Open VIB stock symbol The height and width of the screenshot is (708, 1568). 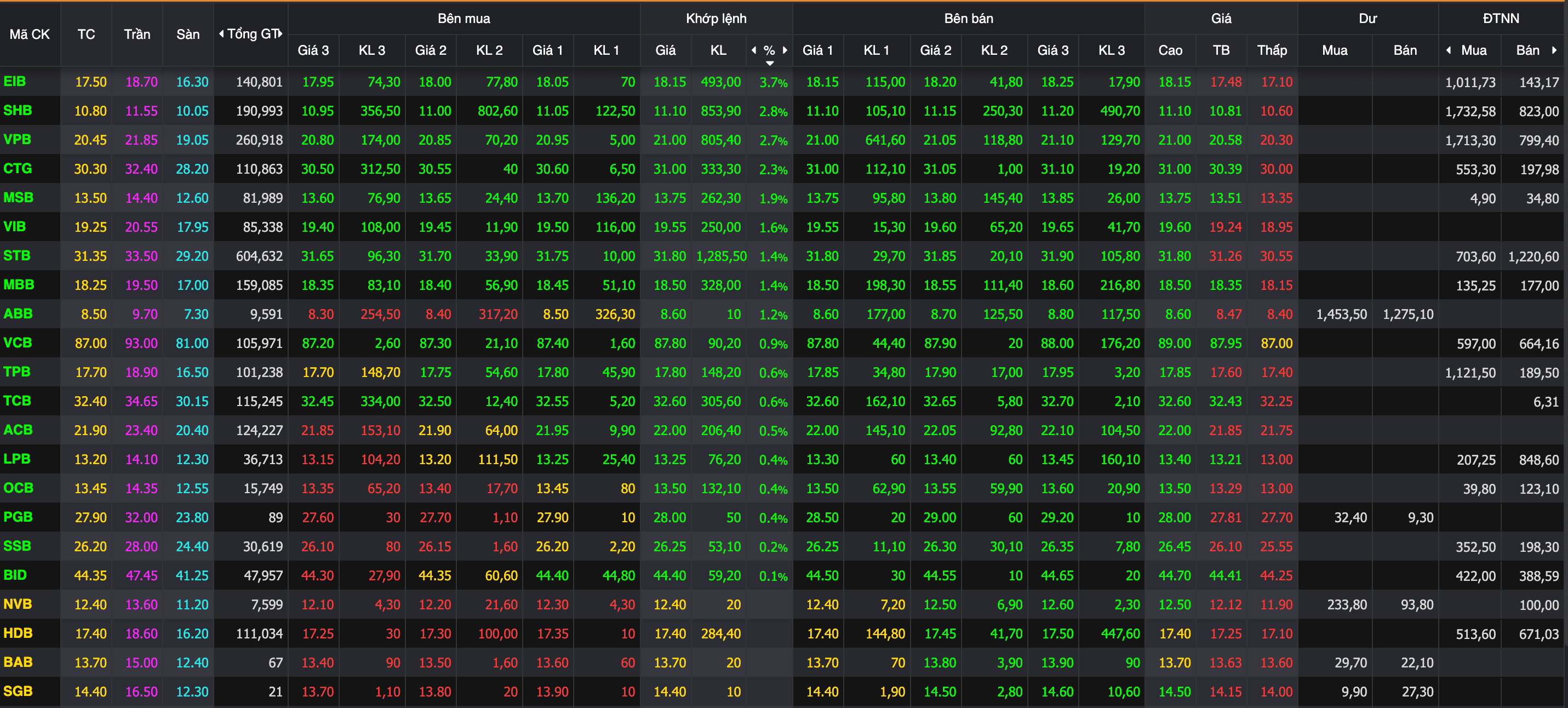click(x=15, y=226)
